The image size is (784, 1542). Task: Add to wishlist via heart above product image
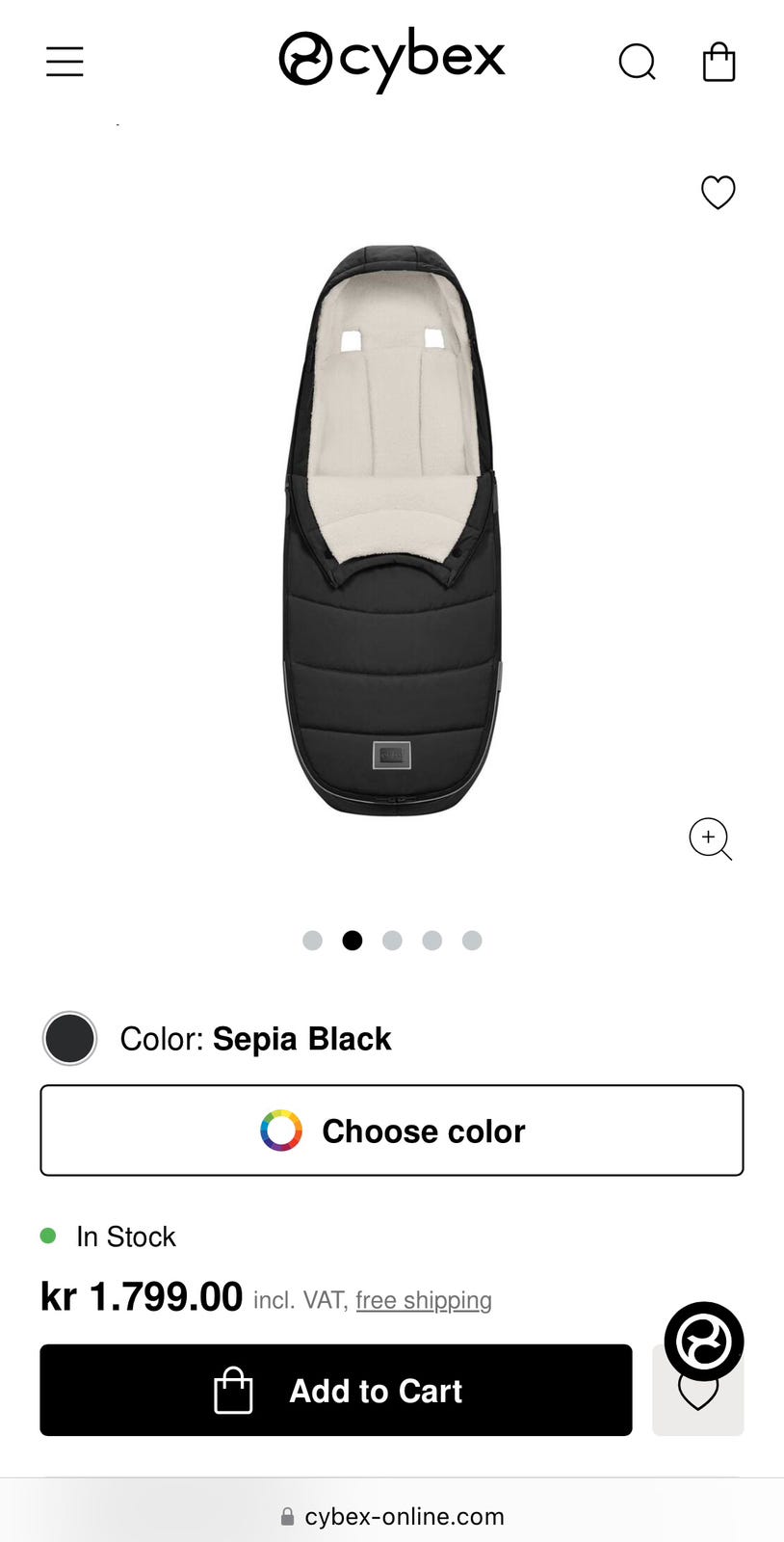(718, 192)
